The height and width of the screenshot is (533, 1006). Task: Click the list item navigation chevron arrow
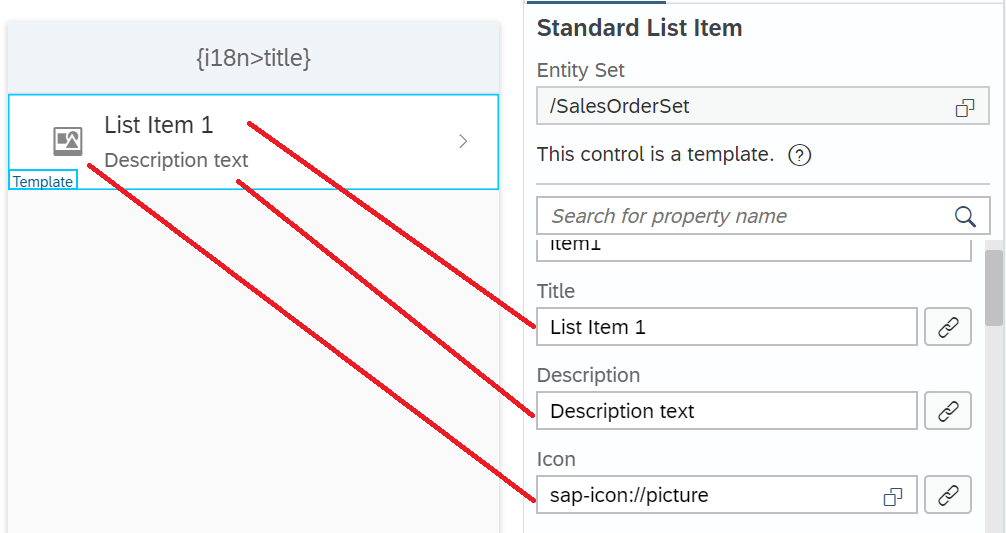point(463,142)
